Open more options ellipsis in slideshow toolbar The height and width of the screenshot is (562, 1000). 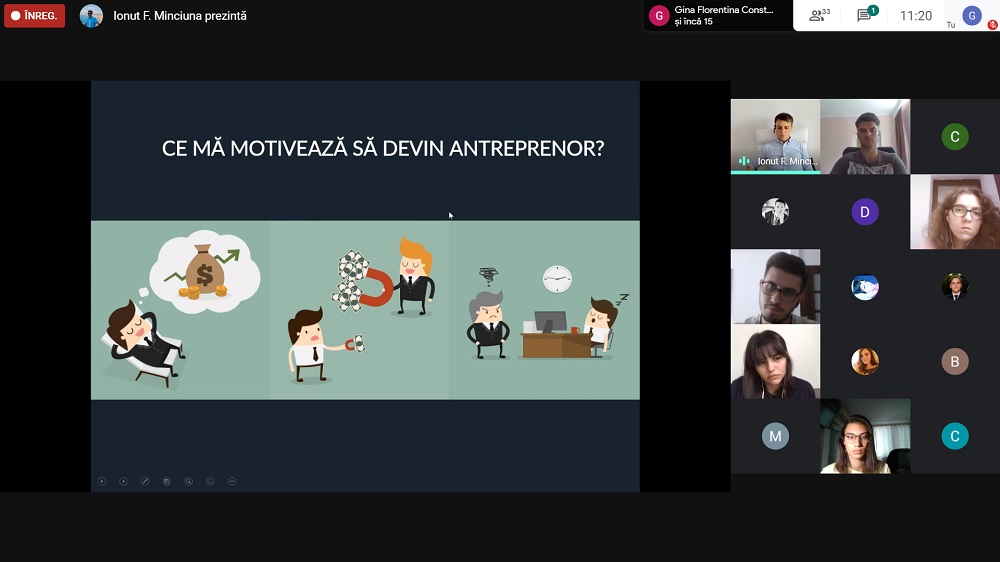pos(232,481)
